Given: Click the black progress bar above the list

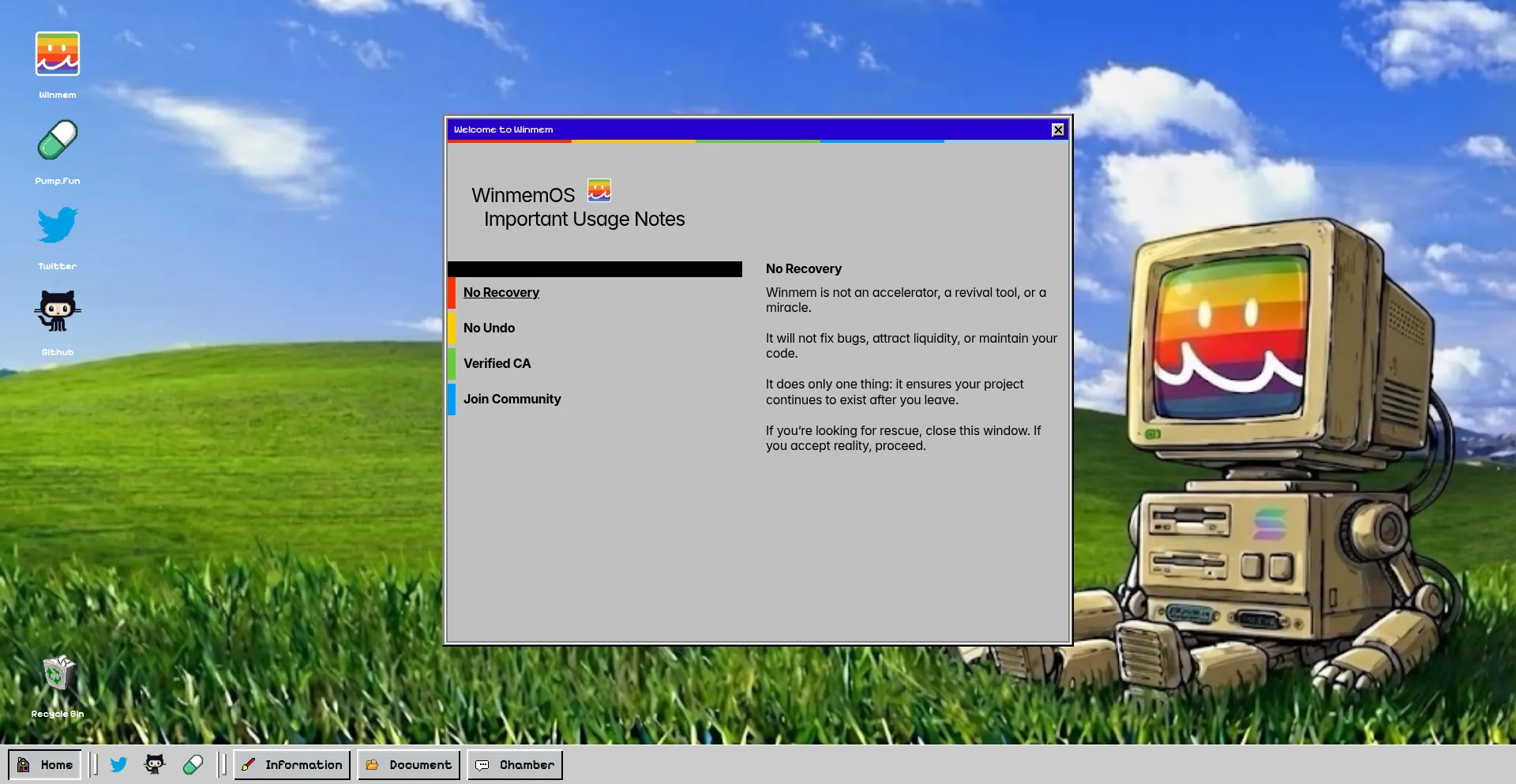Looking at the screenshot, I should 595,268.
